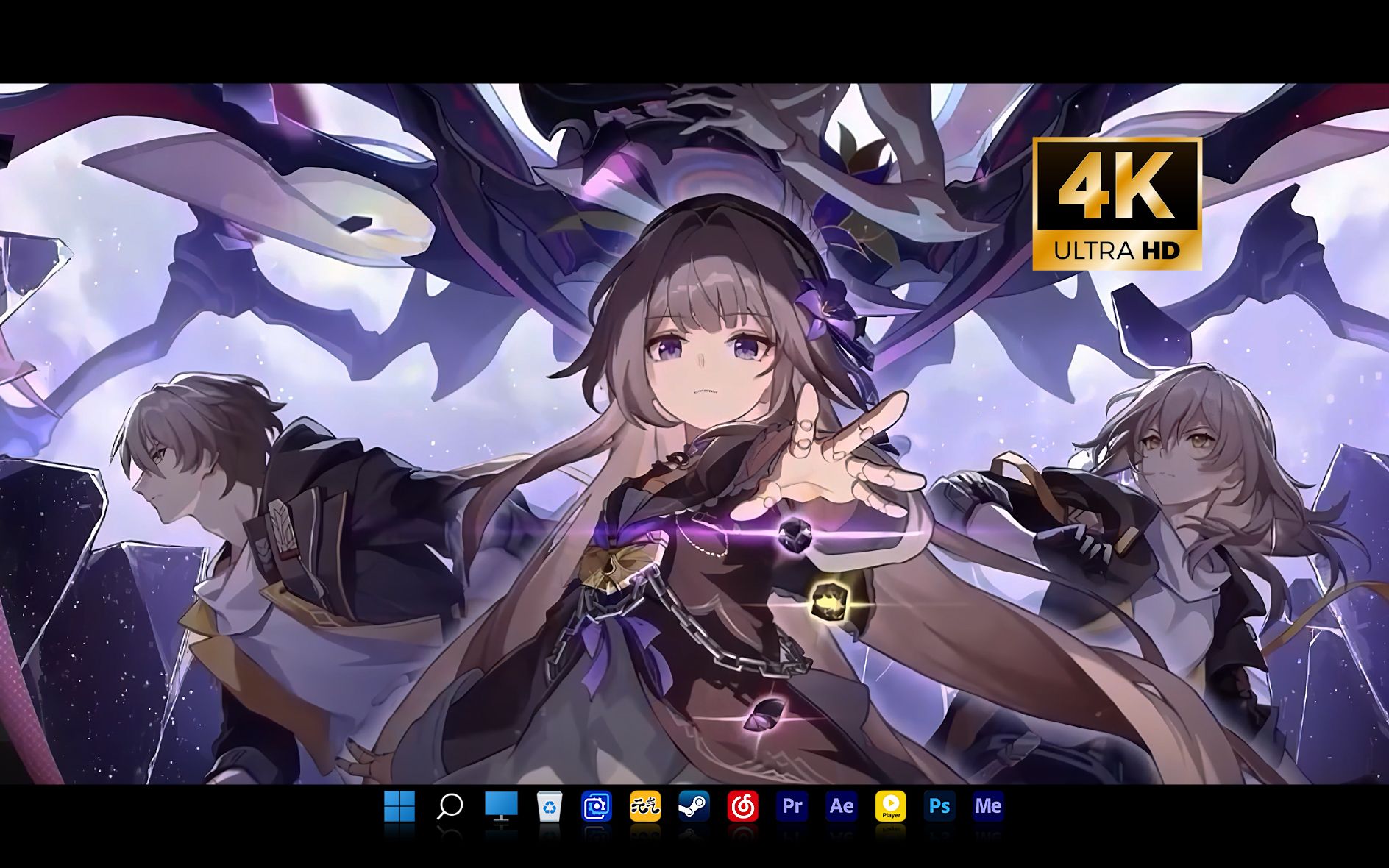Launch the blue gear screenshot tool icon
Image resolution: width=1389 pixels, height=868 pixels.
[x=597, y=806]
